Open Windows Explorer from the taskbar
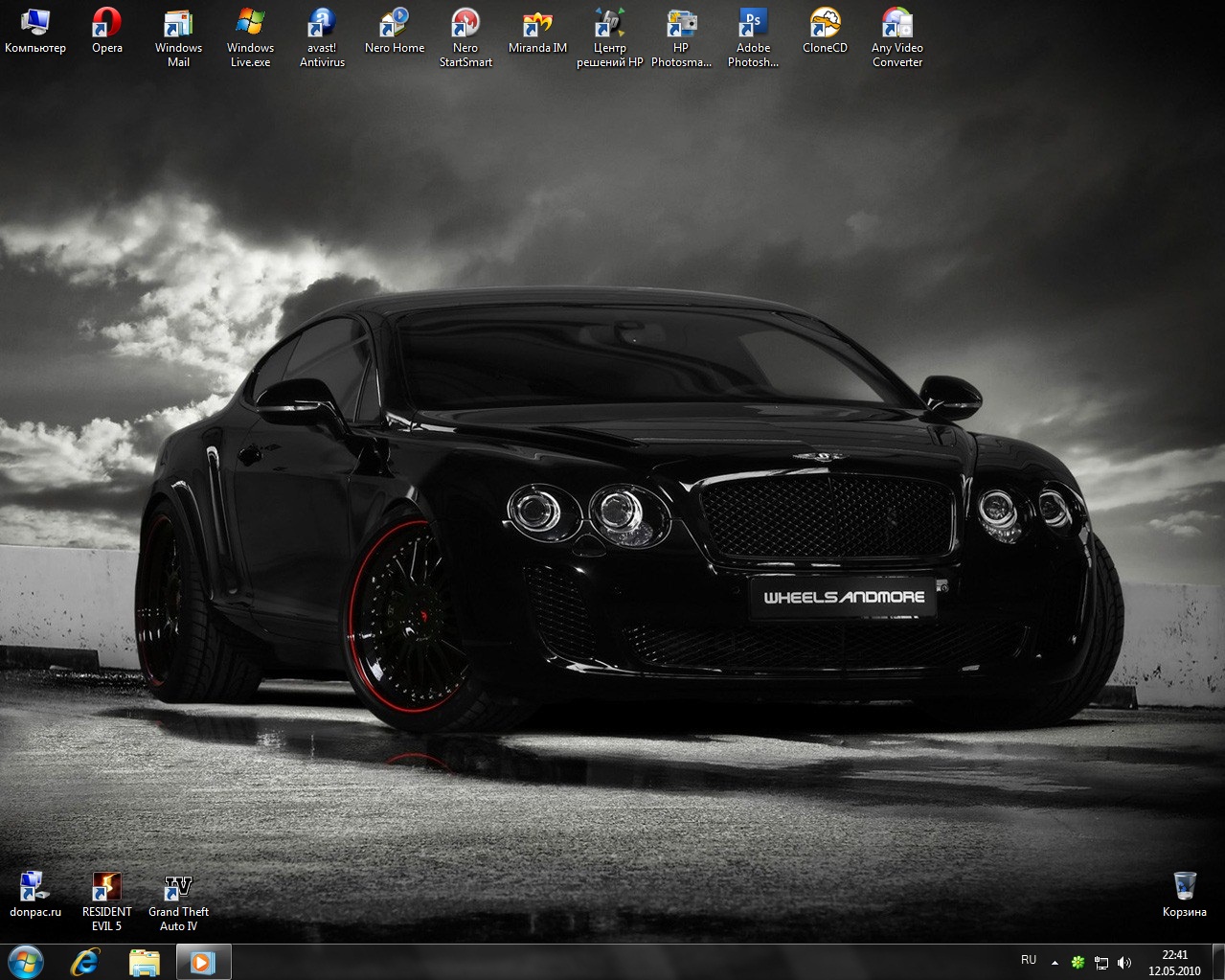This screenshot has height=980, width=1225. coord(144,962)
